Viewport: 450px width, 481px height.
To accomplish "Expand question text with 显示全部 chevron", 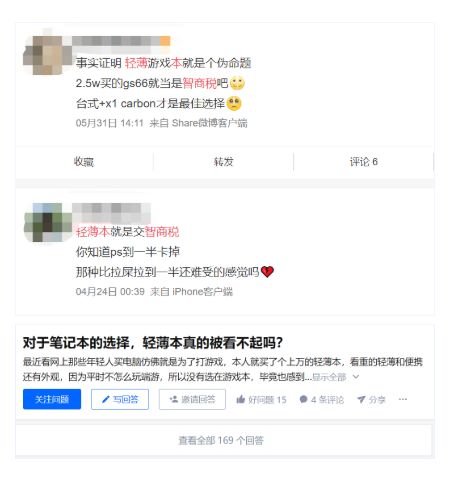I will (x=356, y=377).
